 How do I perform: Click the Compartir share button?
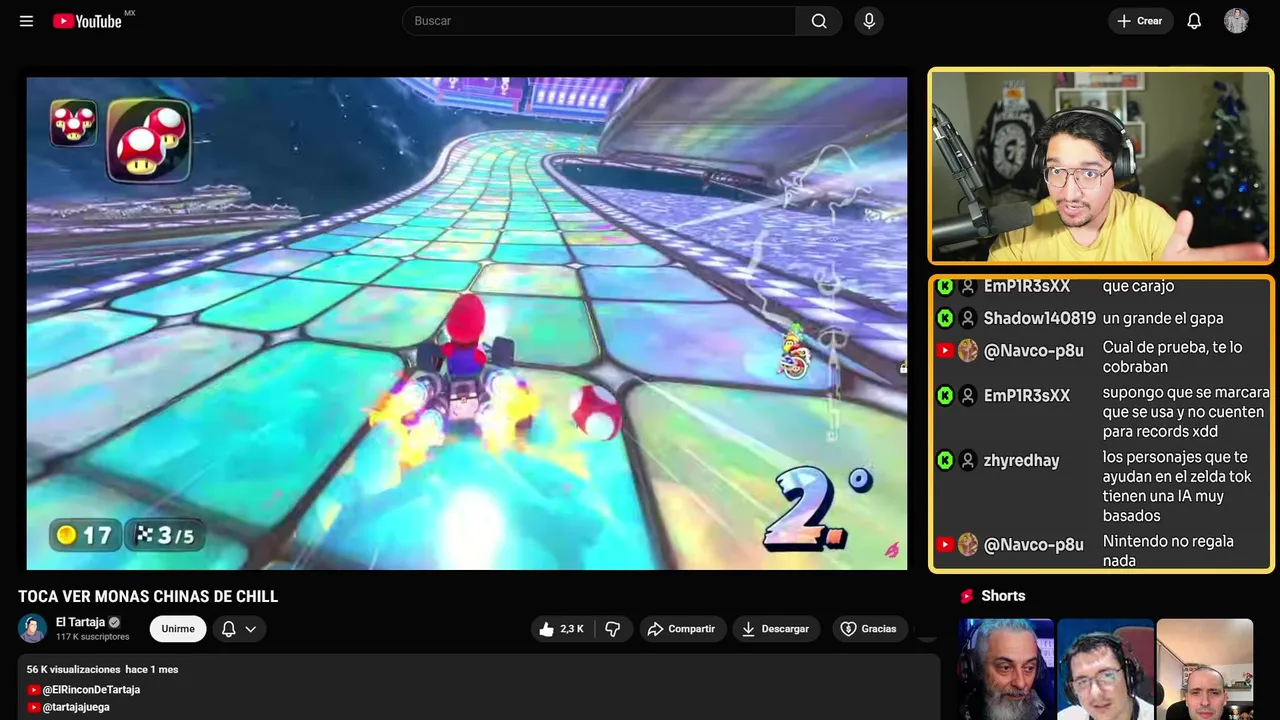[x=682, y=629]
